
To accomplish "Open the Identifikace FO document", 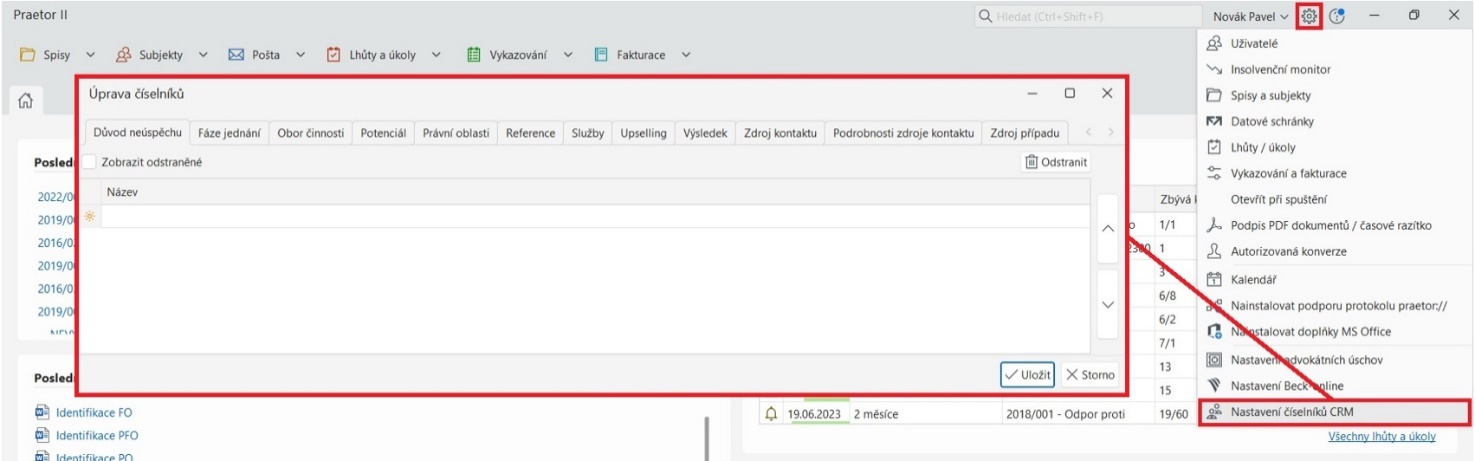I will [x=94, y=412].
